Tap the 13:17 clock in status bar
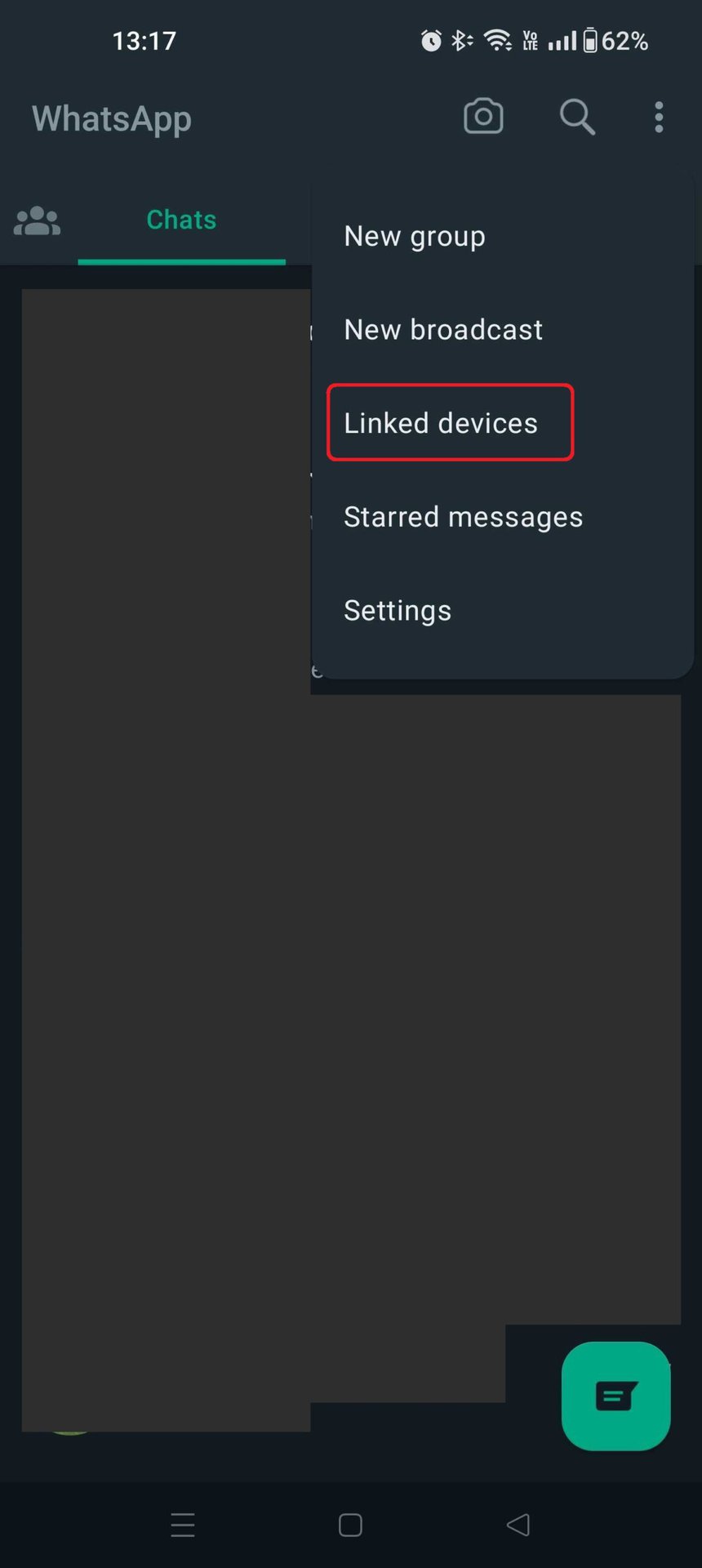The width and height of the screenshot is (702, 1568). click(144, 41)
